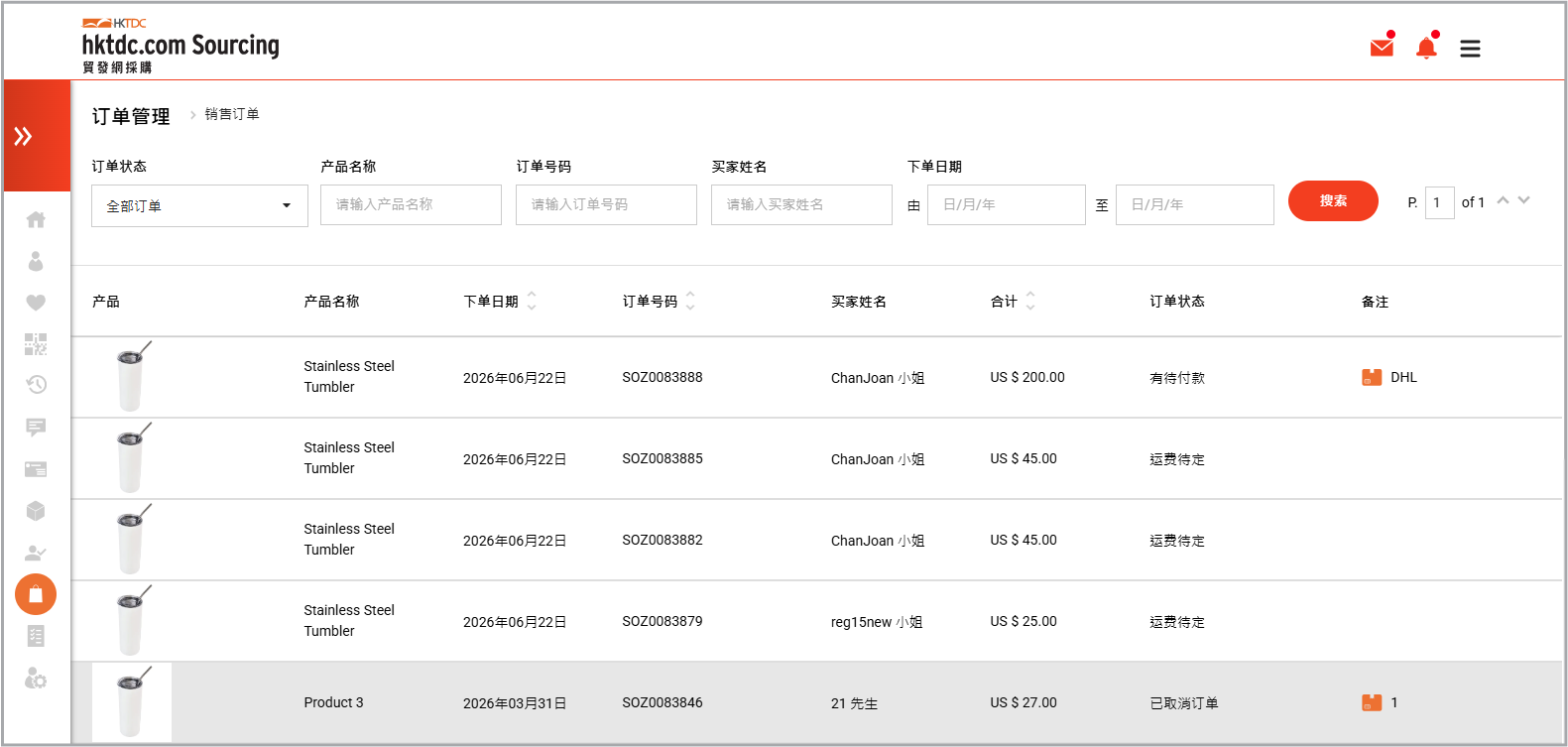Sort by 合计 column arrows
Screen dimensions: 1568x747
coord(1030,301)
